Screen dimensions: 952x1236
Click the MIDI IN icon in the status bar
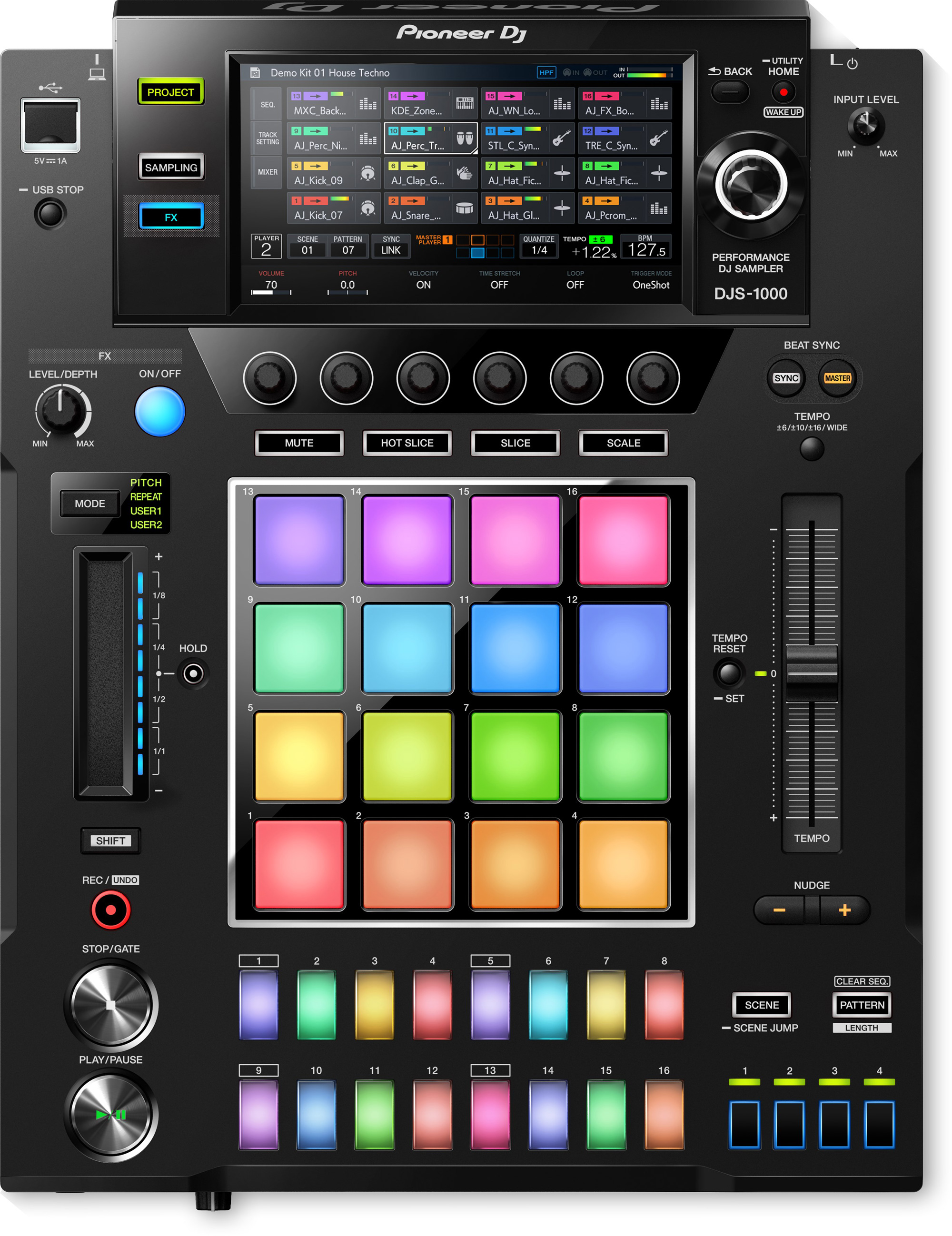568,72
